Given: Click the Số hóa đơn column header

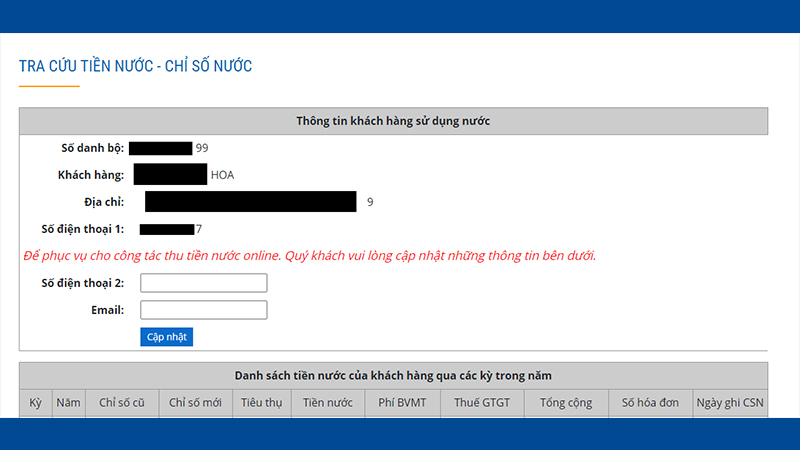Looking at the screenshot, I should pyautogui.click(x=650, y=403).
